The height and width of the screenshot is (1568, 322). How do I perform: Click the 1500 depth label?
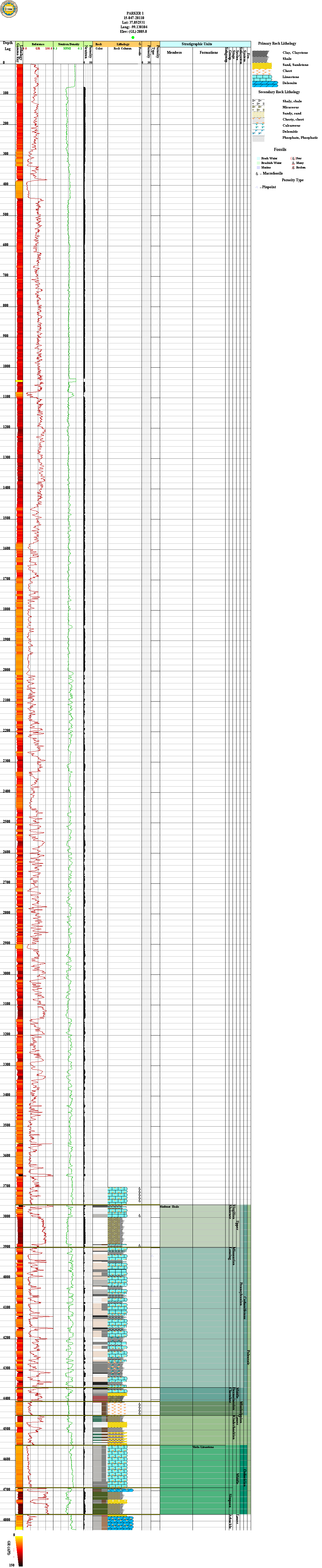coord(6,518)
